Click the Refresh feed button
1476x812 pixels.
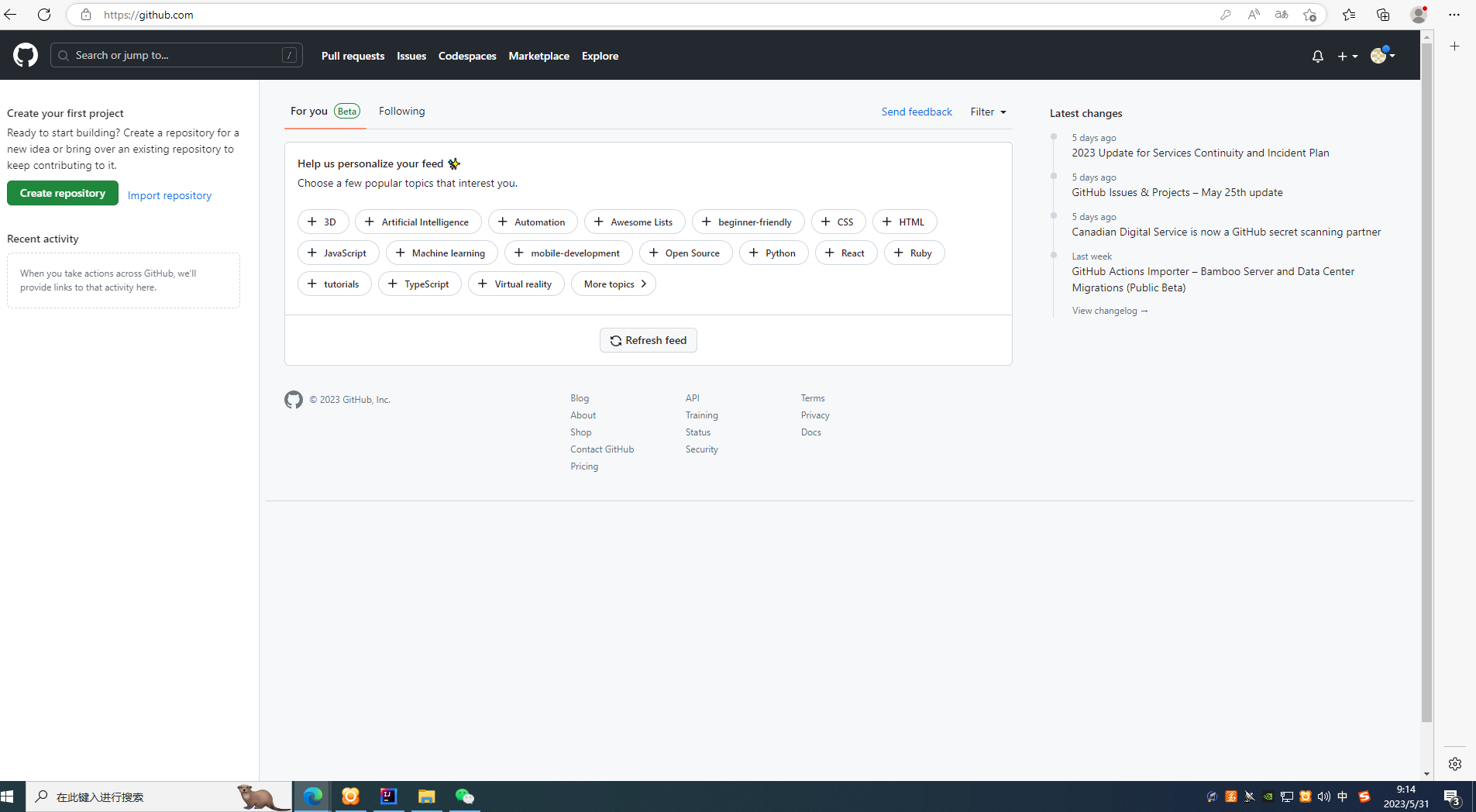tap(649, 340)
